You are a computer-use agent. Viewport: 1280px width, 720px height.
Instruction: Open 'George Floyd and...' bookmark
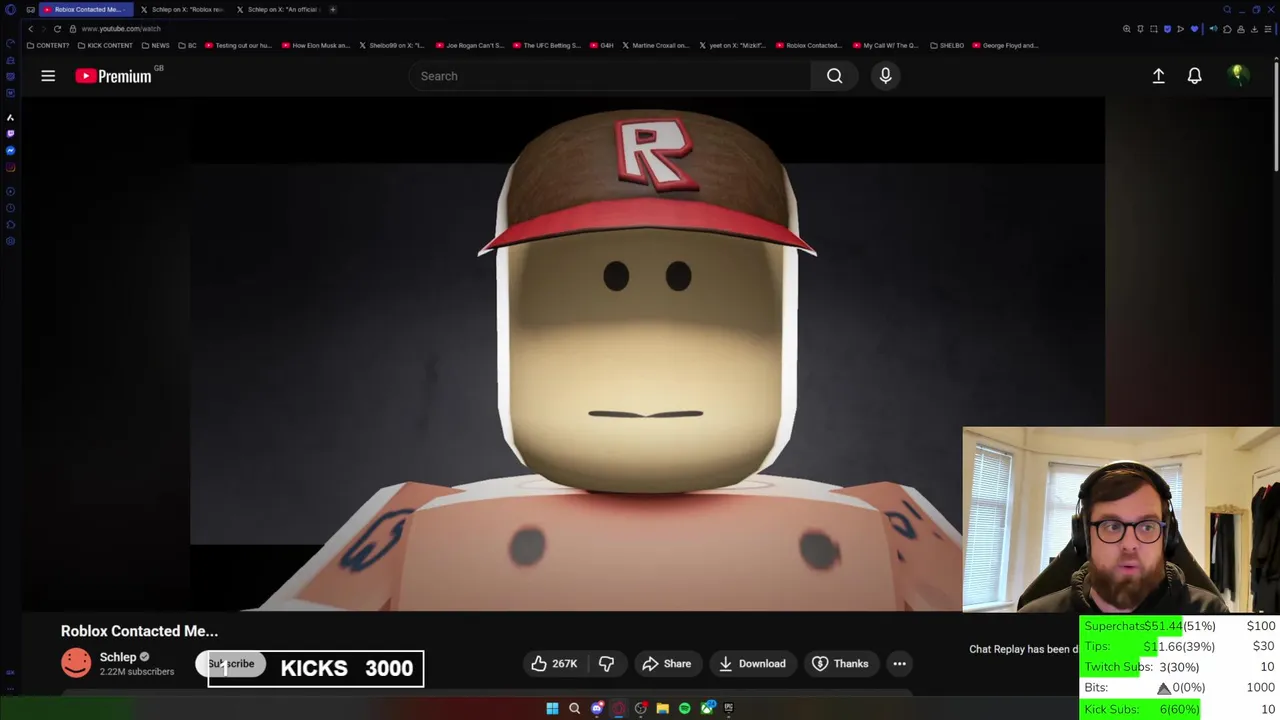(1006, 45)
